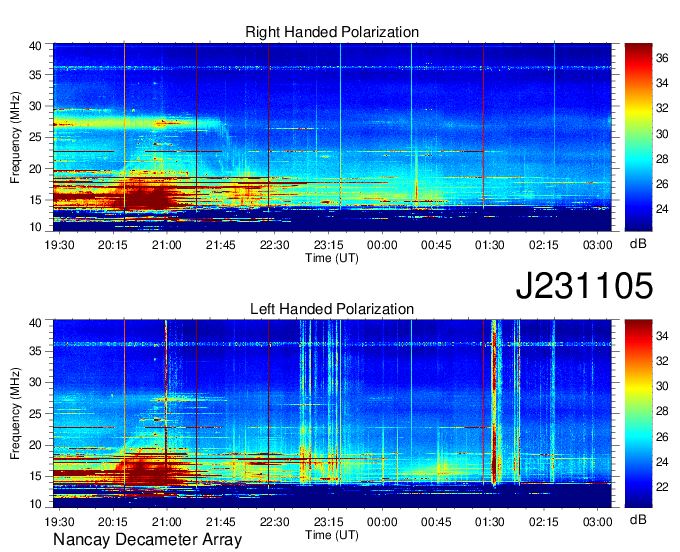Screen dimensions: 680x552
Task: Click the Left Handed Polarization spectrogram image
Action: 332,414
